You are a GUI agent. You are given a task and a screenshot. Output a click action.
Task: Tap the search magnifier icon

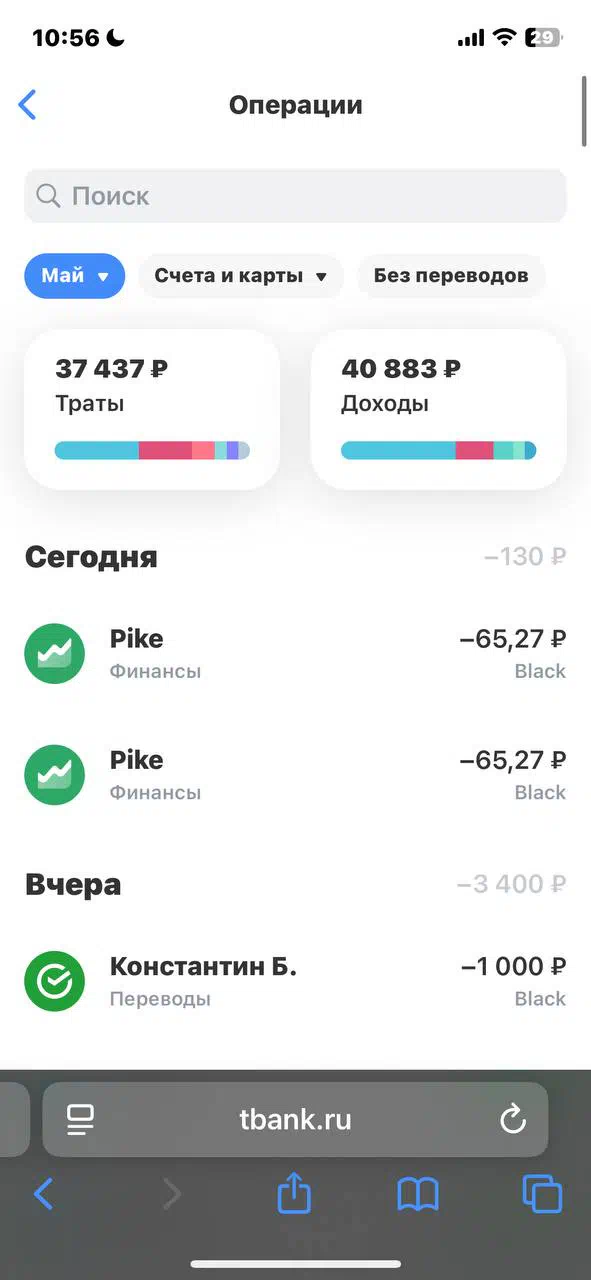pyautogui.click(x=48, y=195)
